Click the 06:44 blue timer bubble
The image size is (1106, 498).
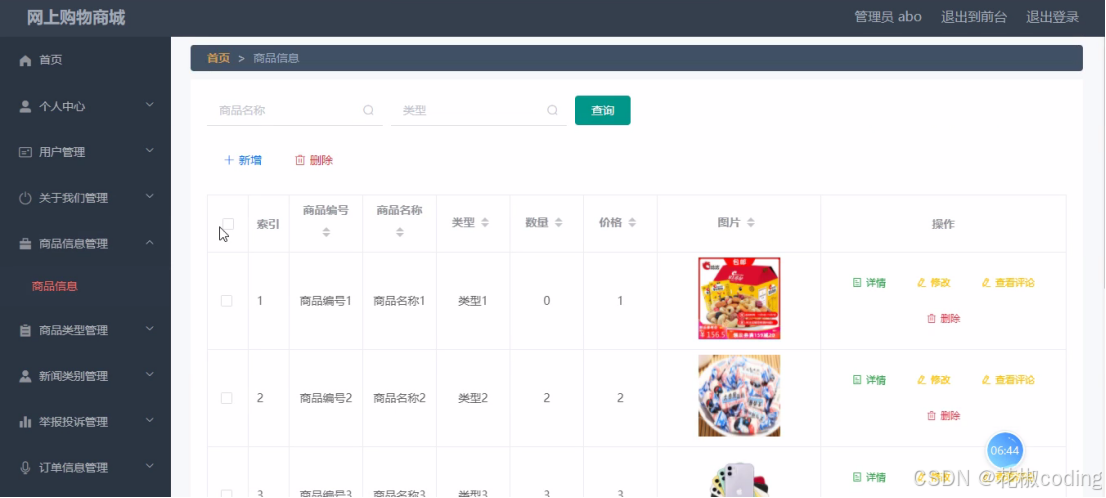1004,450
